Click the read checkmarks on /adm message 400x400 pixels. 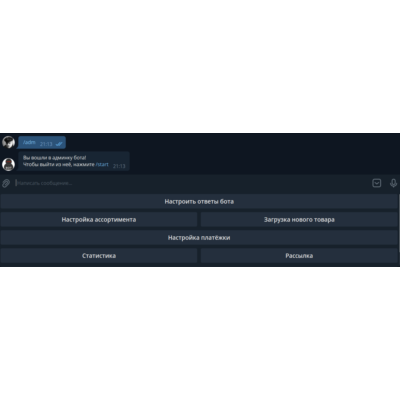(59, 144)
